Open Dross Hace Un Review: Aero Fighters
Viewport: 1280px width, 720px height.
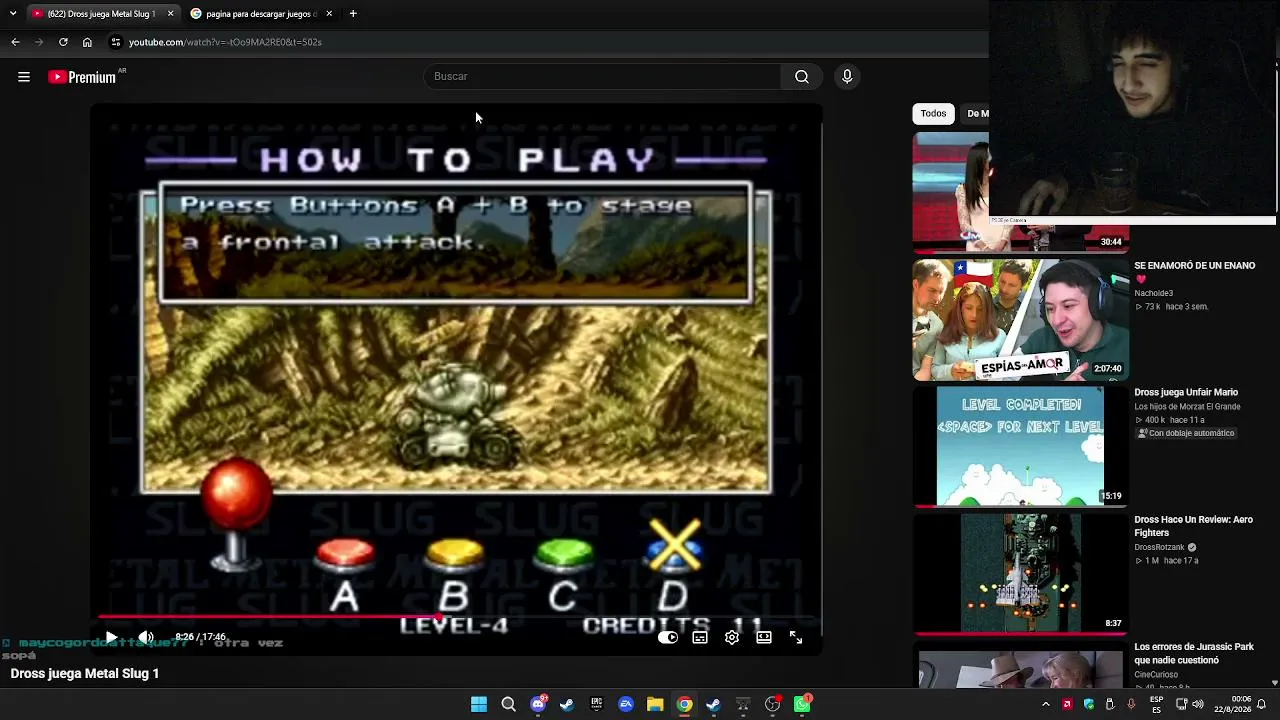tap(1193, 526)
